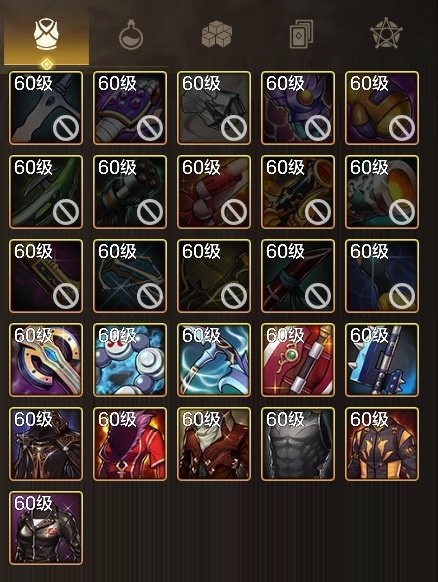Tap the locked red and white cannon
Screen dimensions: 438x582
(x=214, y=192)
